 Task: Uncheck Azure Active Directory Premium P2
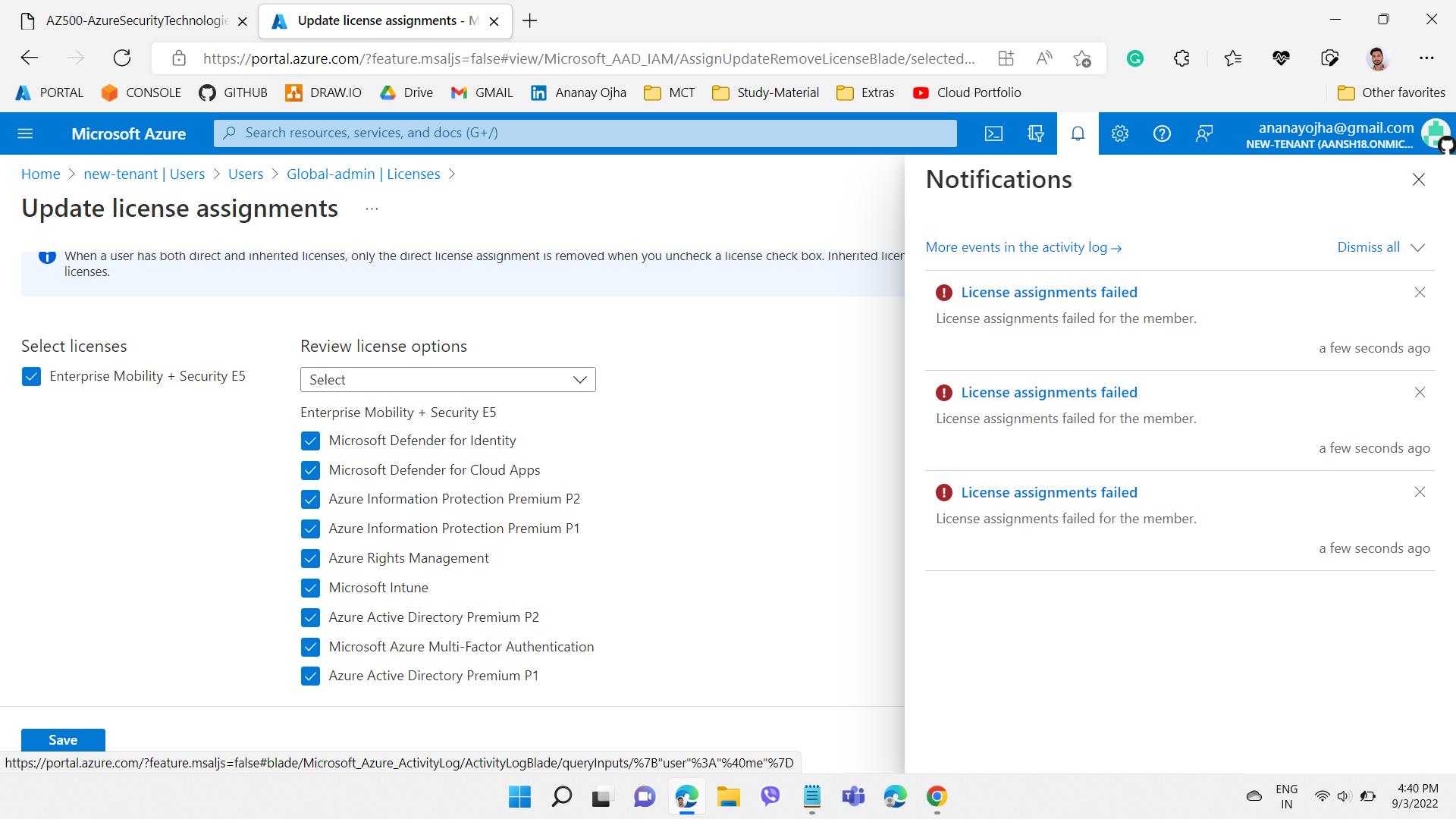coord(310,618)
